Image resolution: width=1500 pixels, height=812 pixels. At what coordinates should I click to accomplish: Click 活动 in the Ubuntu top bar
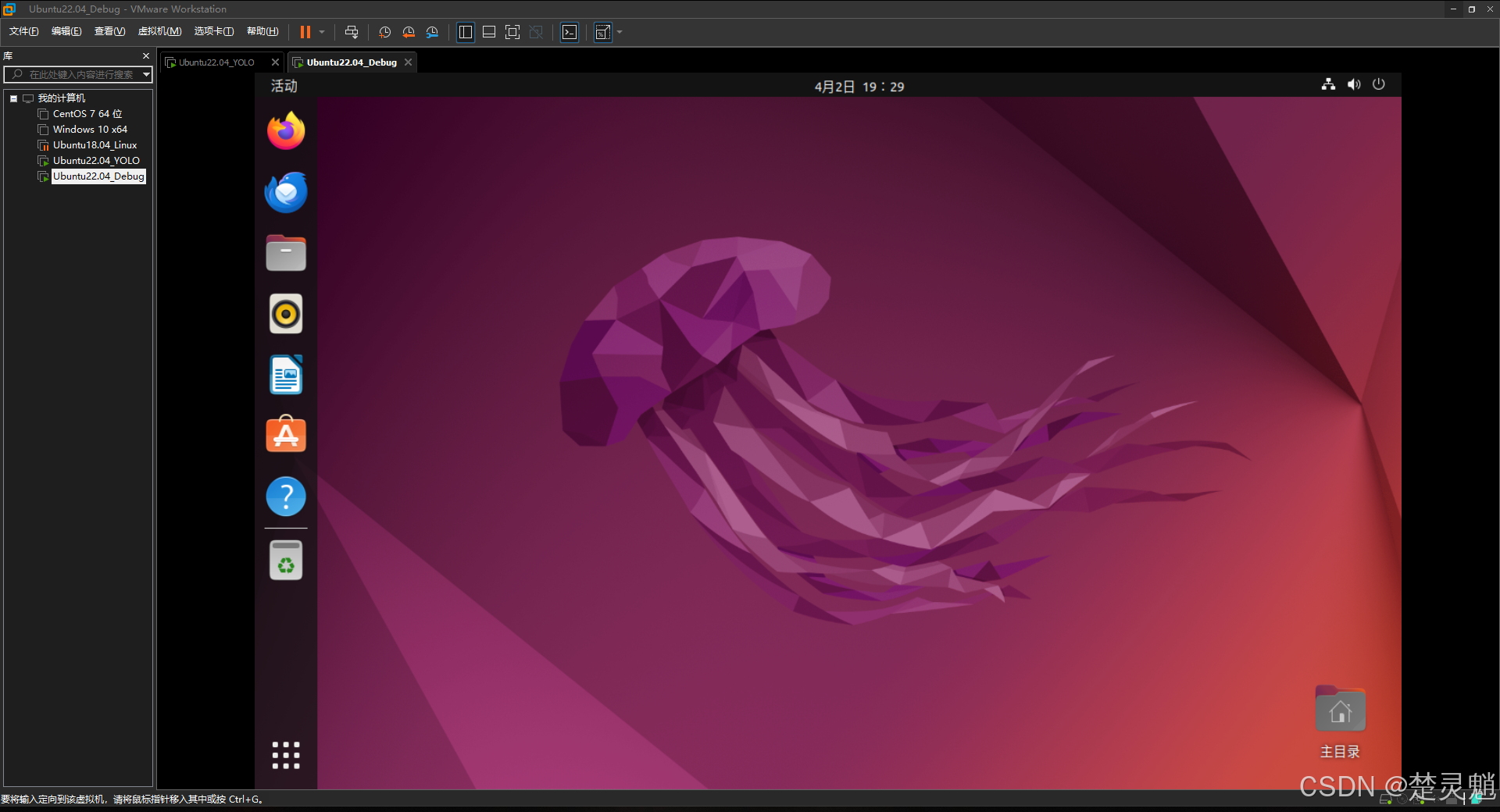[284, 86]
